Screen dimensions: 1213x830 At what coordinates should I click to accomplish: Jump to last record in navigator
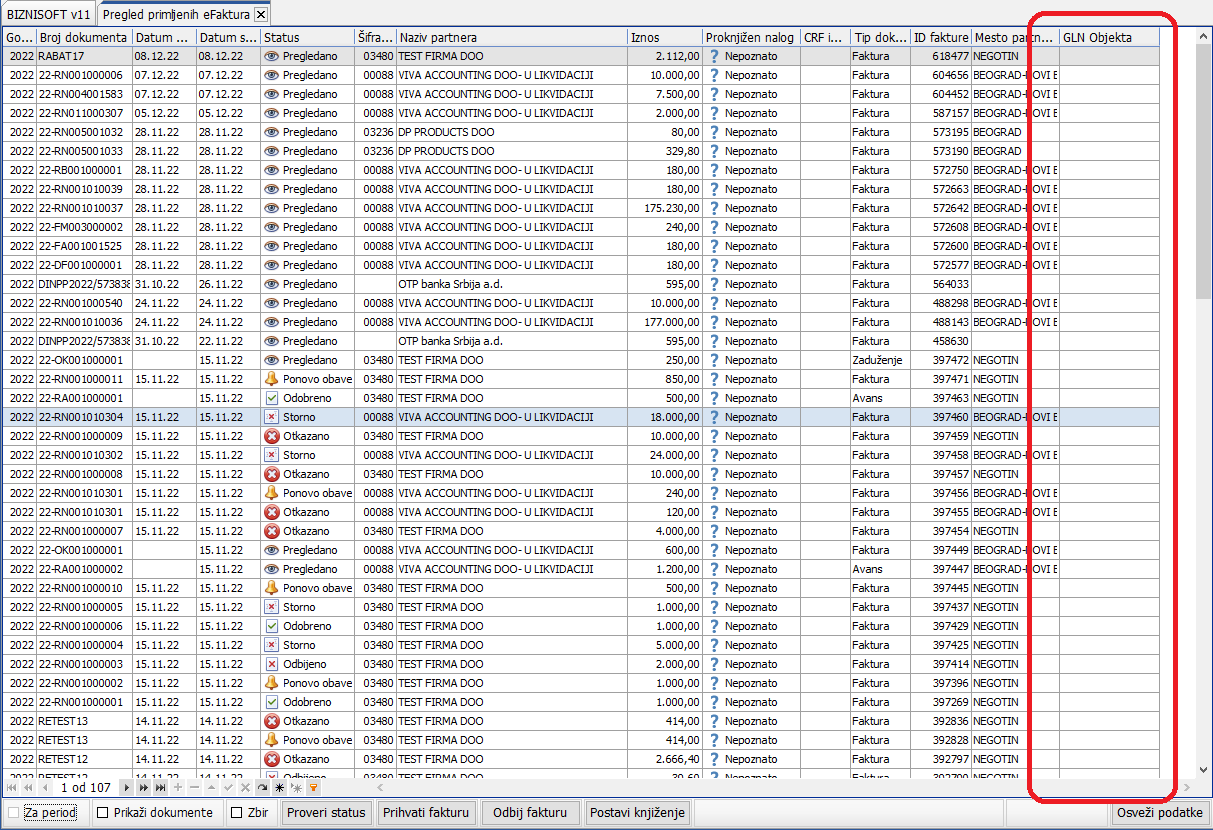point(162,787)
